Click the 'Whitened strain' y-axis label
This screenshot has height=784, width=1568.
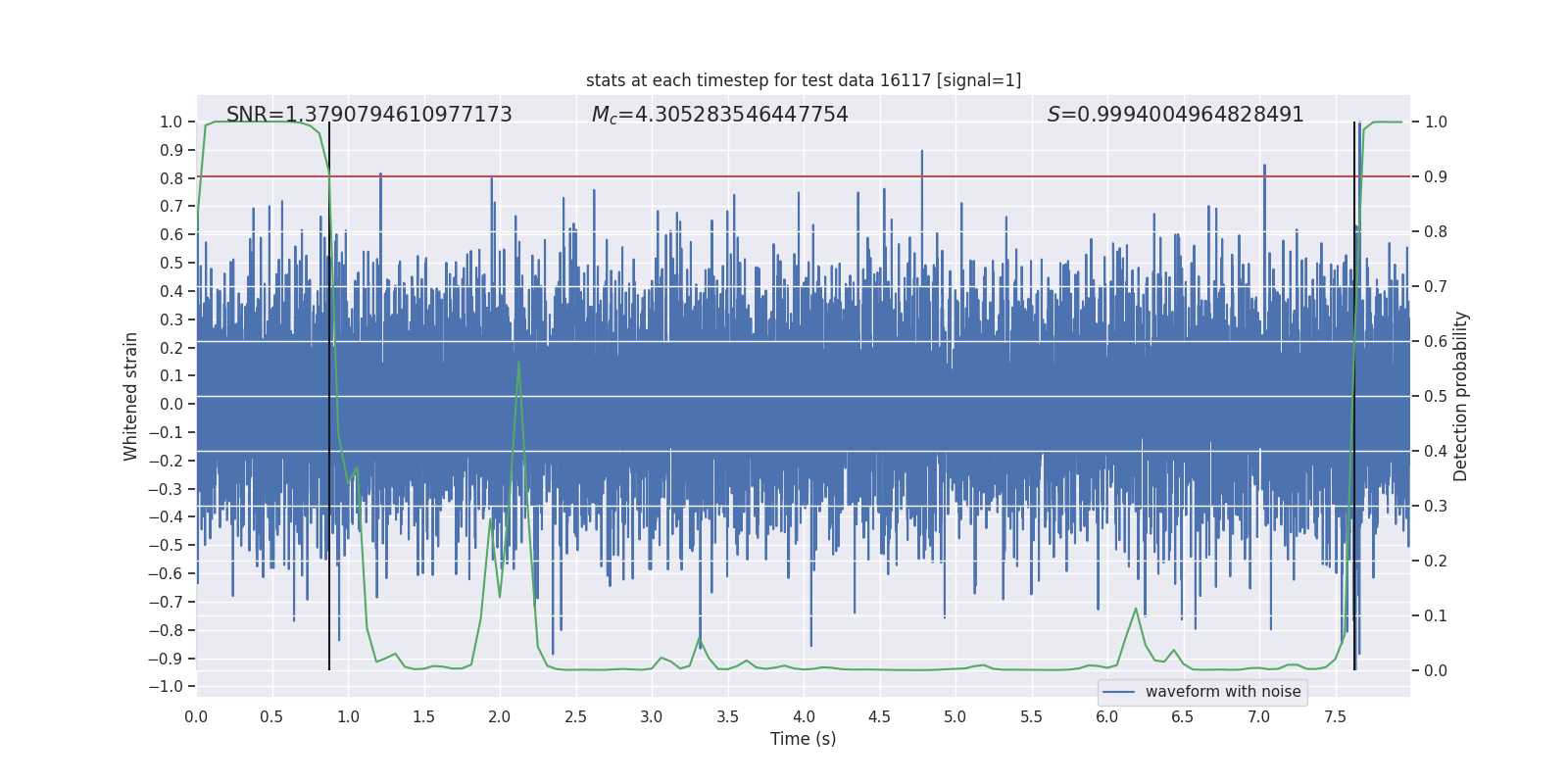tap(131, 396)
